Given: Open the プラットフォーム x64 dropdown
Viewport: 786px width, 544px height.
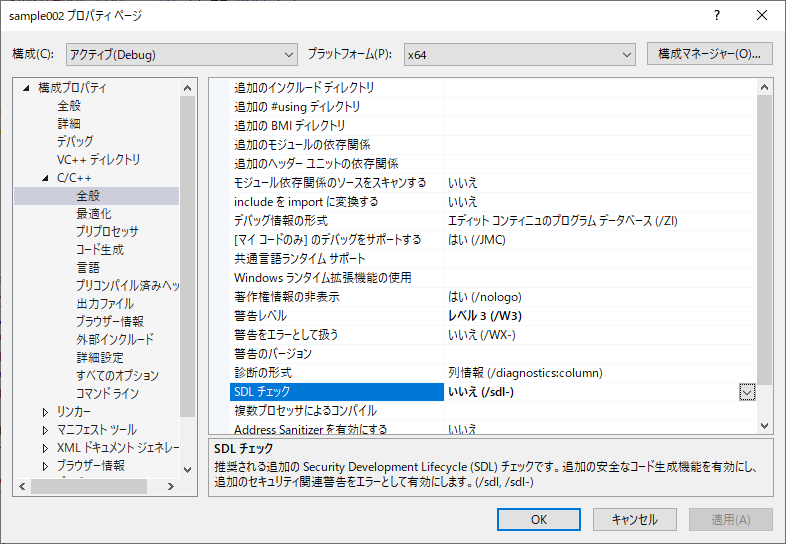Looking at the screenshot, I should [x=518, y=54].
